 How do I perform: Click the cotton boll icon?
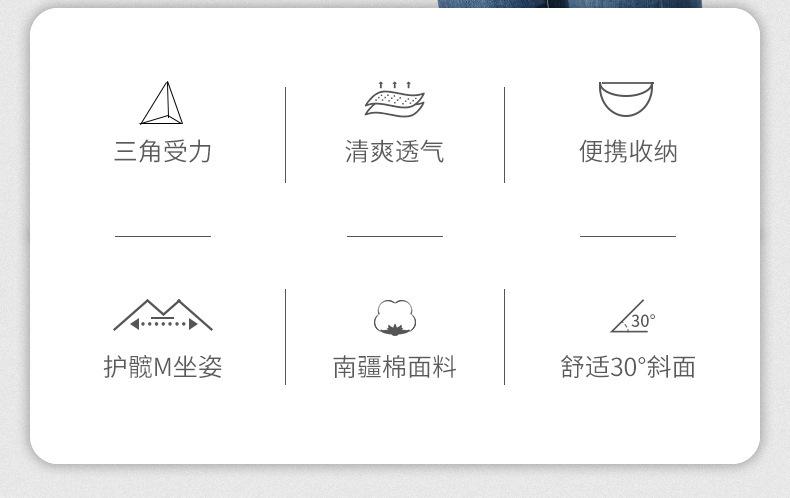tap(395, 318)
